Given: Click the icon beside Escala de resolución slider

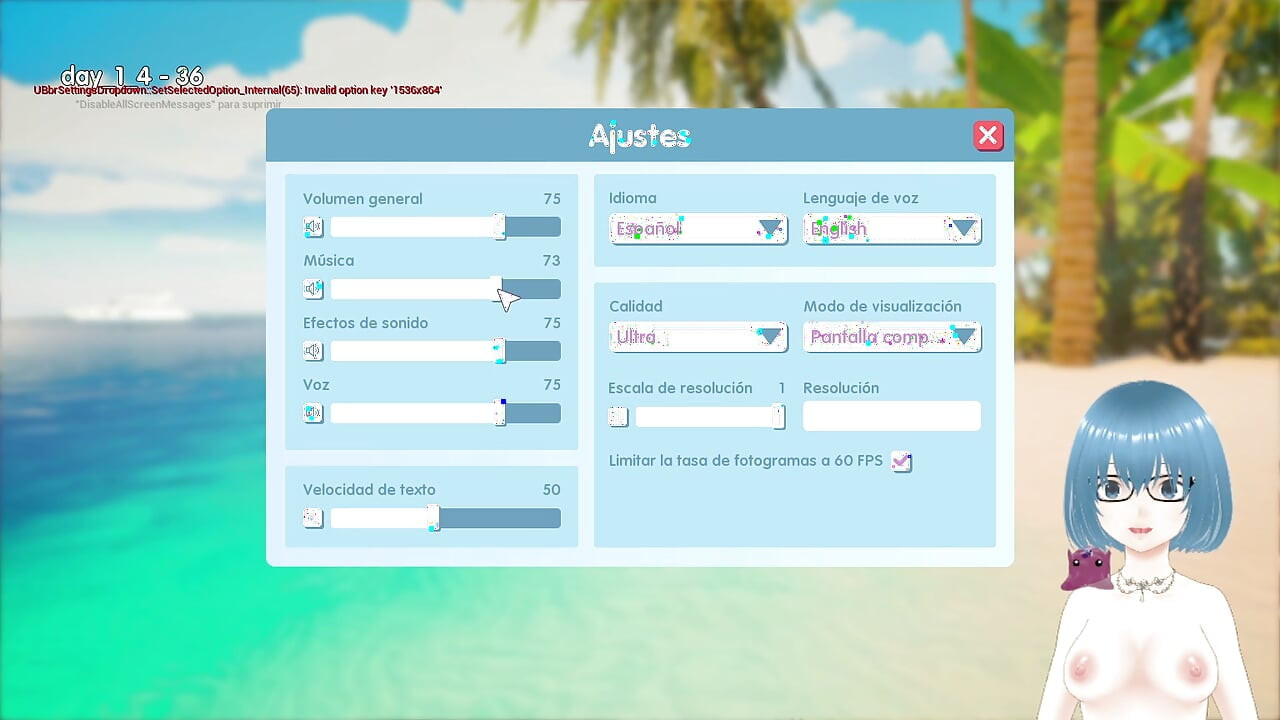Looking at the screenshot, I should tap(618, 416).
